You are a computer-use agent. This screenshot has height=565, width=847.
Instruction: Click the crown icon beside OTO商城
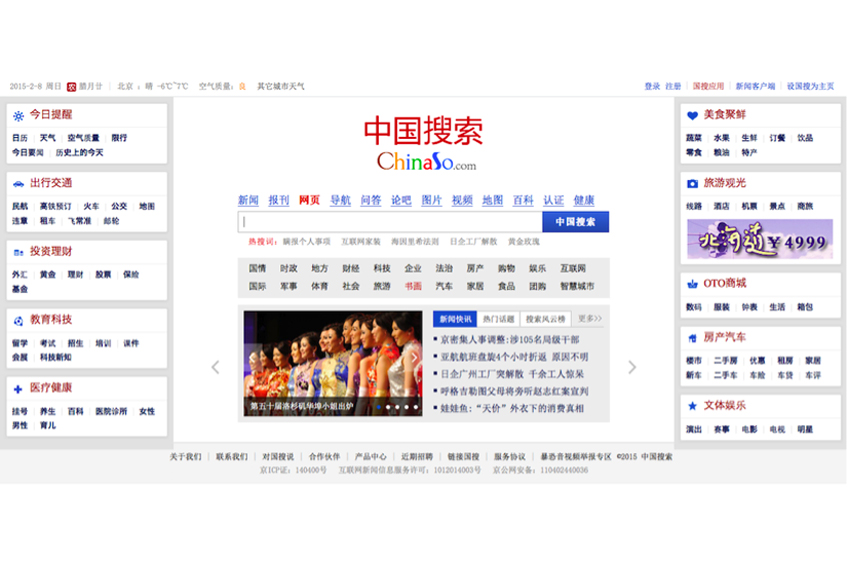coord(692,284)
